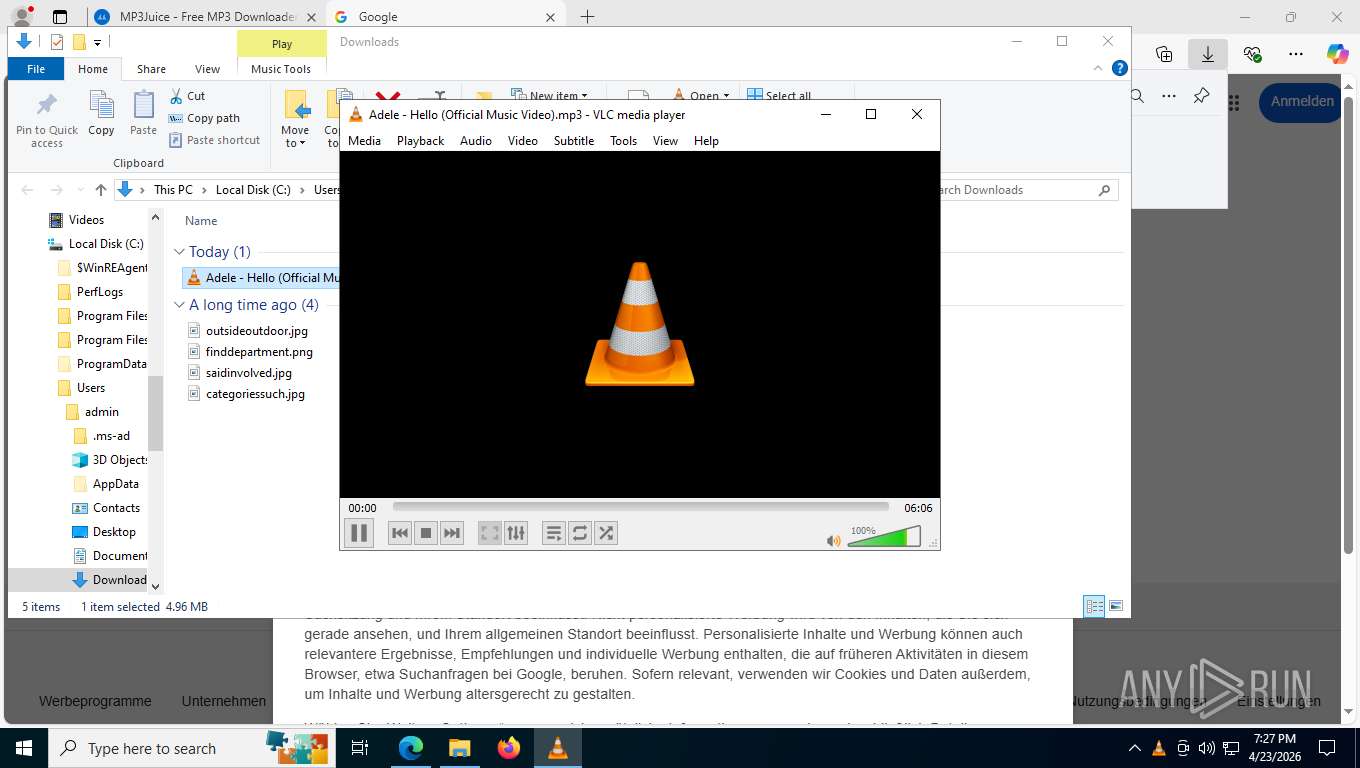Open Edge downloads icon
Image resolution: width=1360 pixels, height=768 pixels.
click(x=1208, y=54)
